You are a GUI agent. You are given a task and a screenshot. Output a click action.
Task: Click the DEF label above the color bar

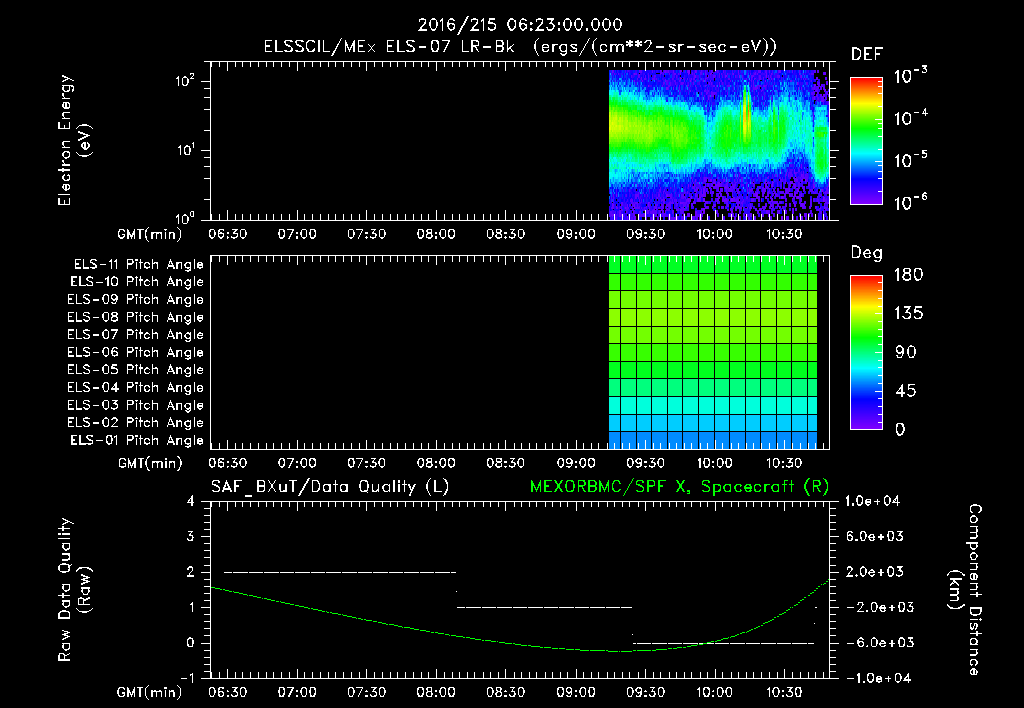pos(867,54)
